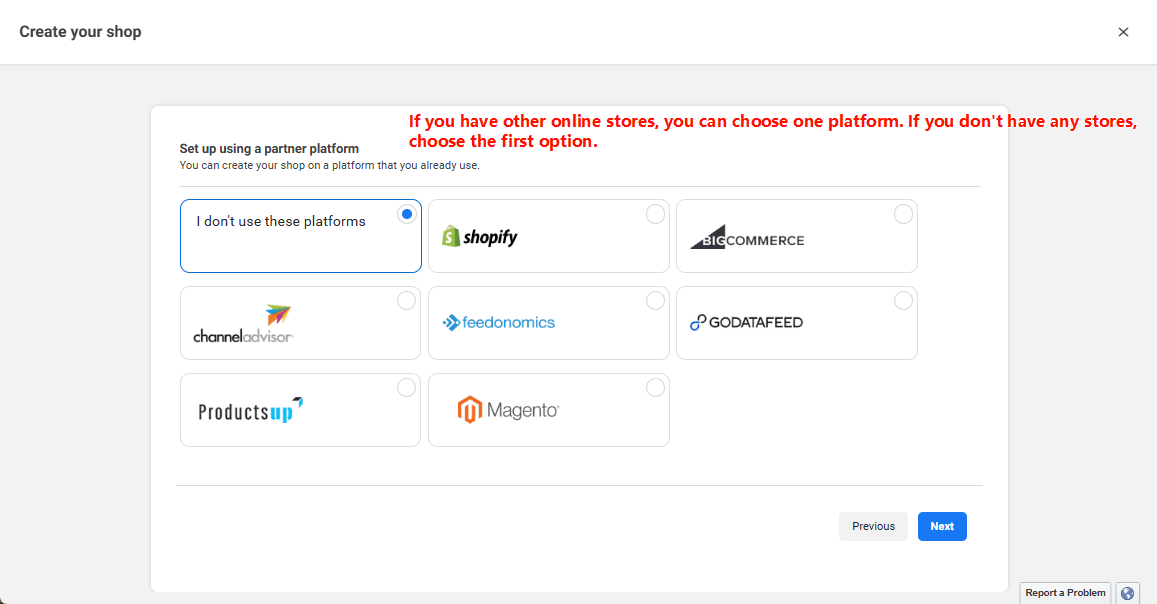
Task: Click the Productsup logo
Action: pos(250,410)
